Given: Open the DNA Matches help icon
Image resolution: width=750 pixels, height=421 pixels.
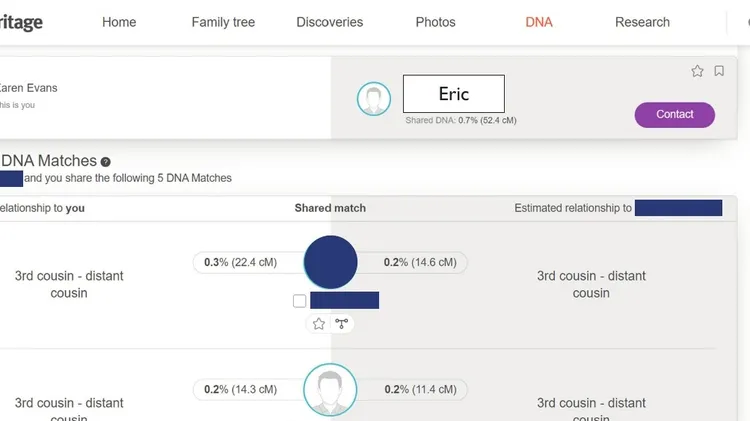Looking at the screenshot, I should coord(106,162).
